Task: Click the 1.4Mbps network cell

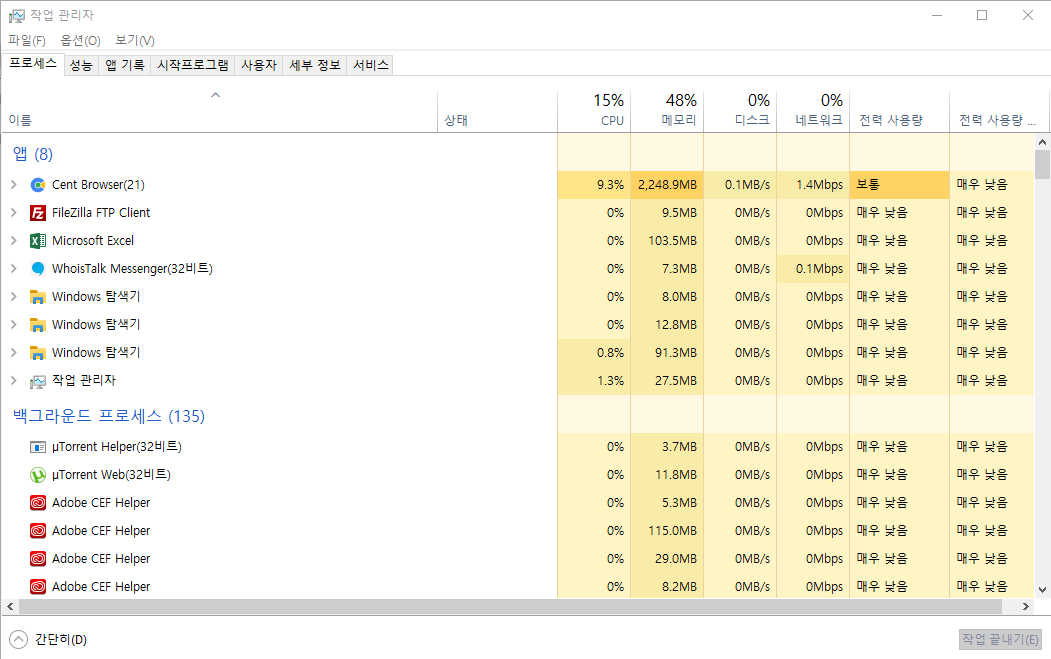Action: (813, 184)
